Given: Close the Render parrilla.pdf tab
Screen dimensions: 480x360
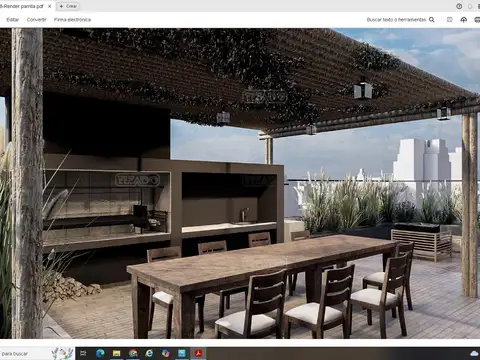Looking at the screenshot, I should click(50, 6).
